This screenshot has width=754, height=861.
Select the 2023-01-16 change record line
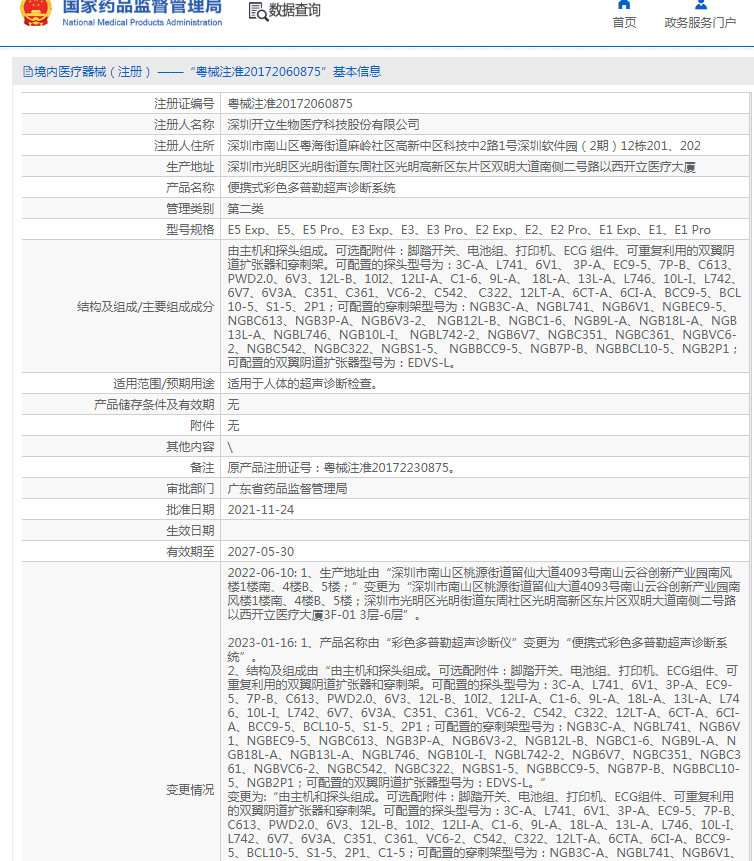coord(478,650)
